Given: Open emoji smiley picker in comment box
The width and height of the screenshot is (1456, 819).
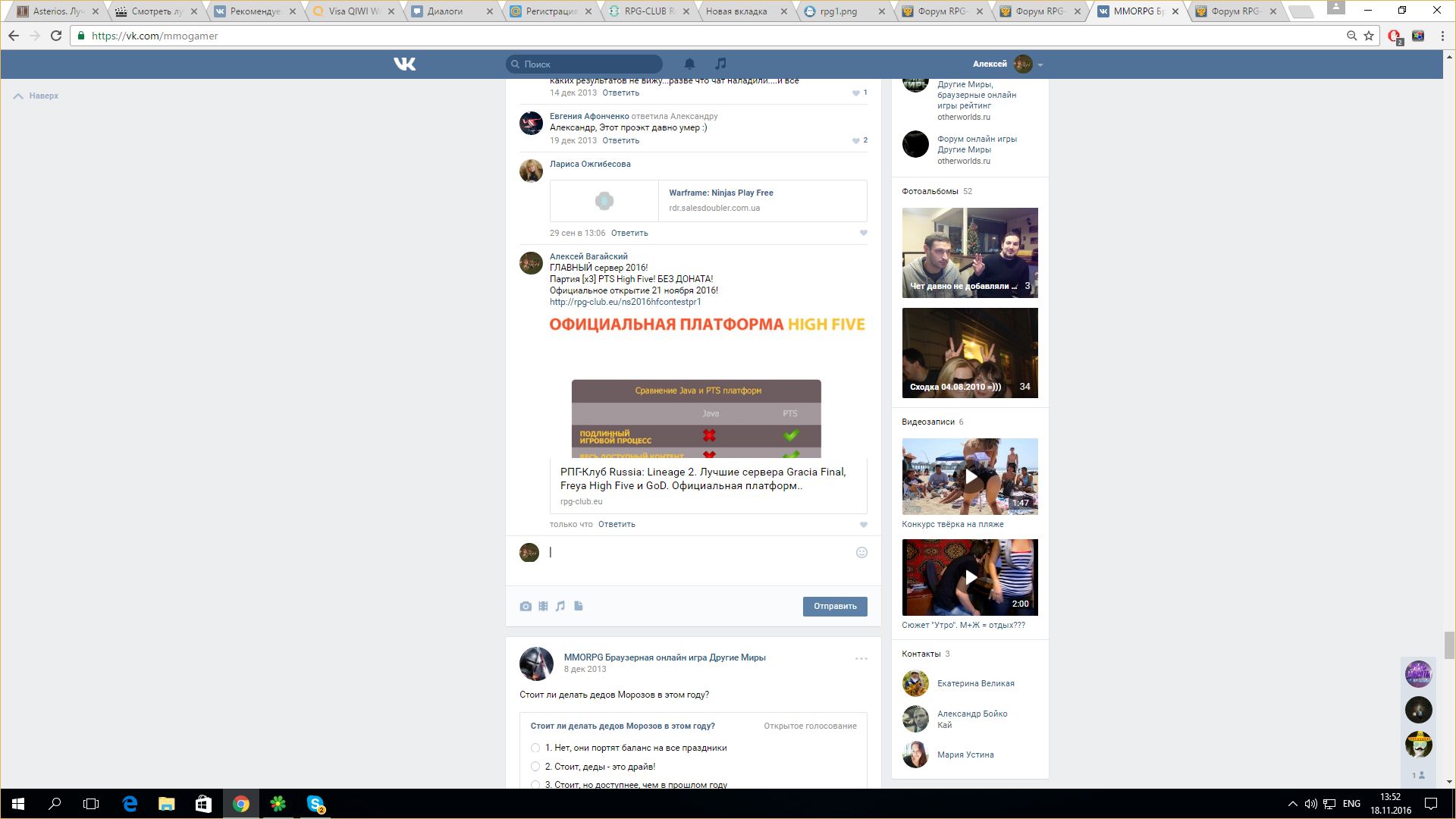Looking at the screenshot, I should [861, 553].
